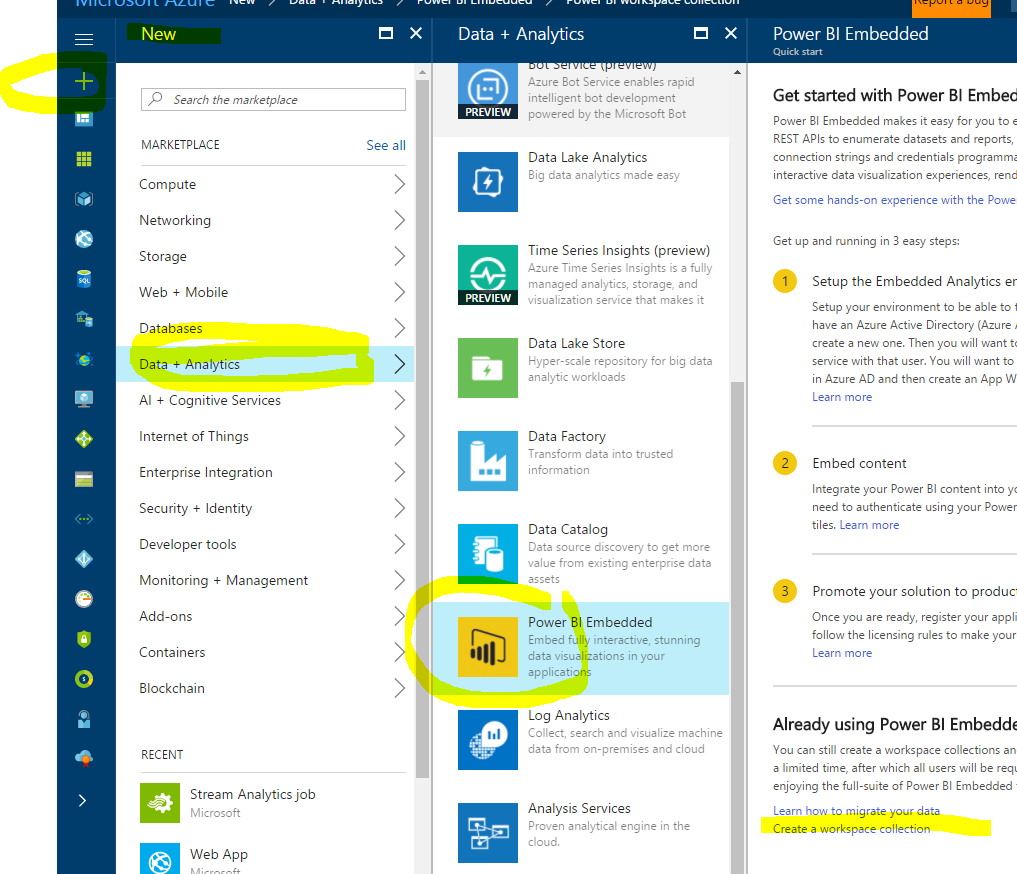Open Virtual networks sidebar icon
This screenshot has width=1017, height=874.
[x=84, y=519]
